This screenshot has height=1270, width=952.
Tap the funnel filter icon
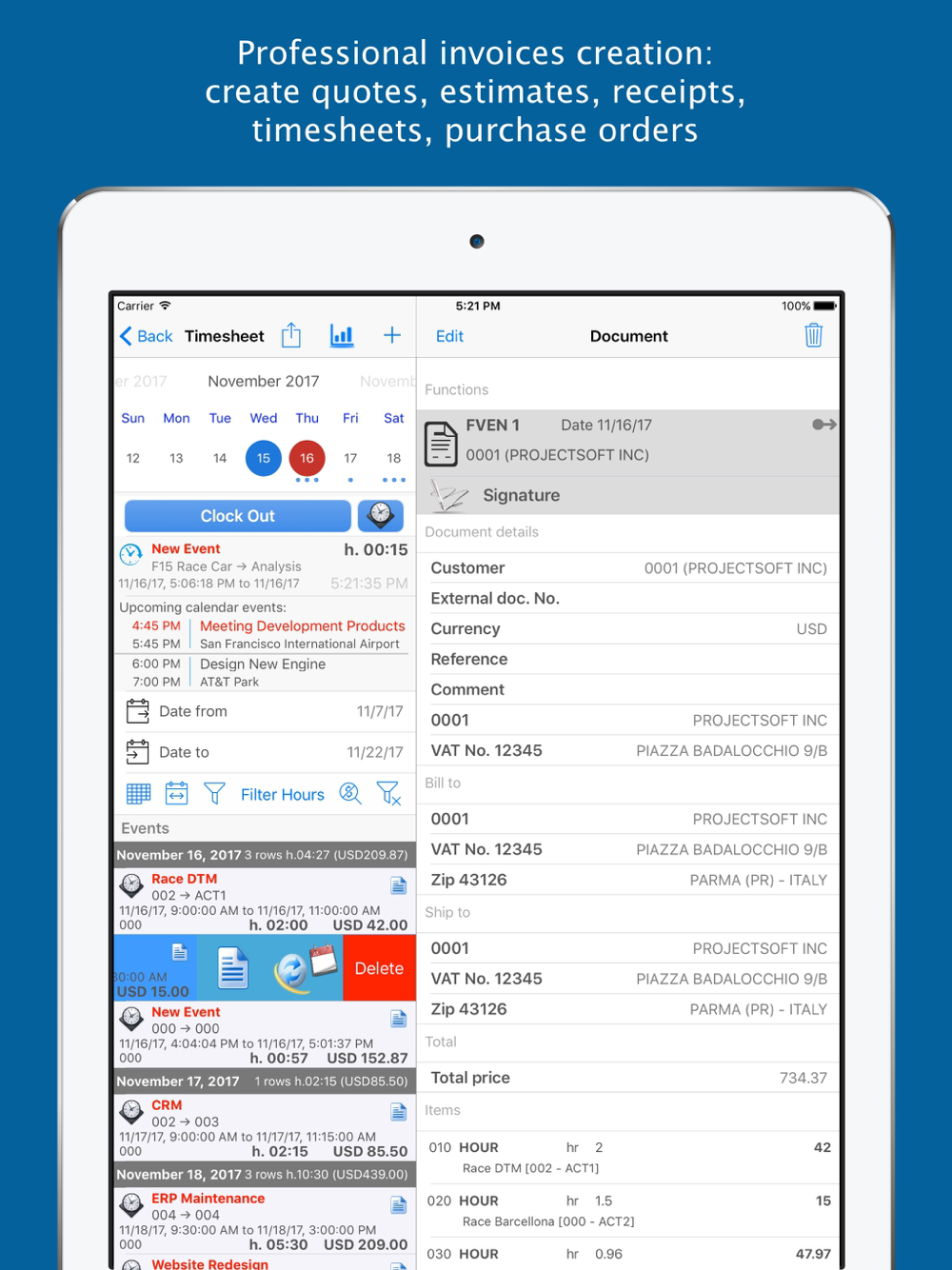tap(214, 793)
